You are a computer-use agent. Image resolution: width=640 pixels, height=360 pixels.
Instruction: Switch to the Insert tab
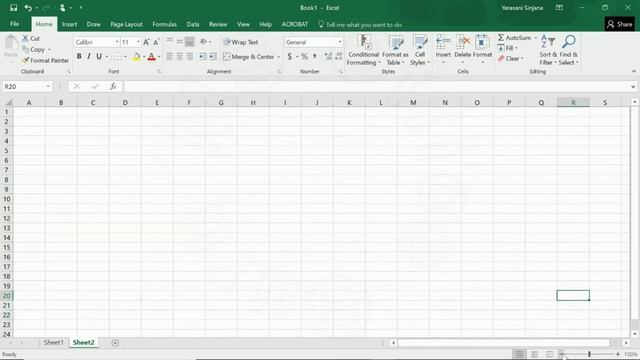coord(69,24)
